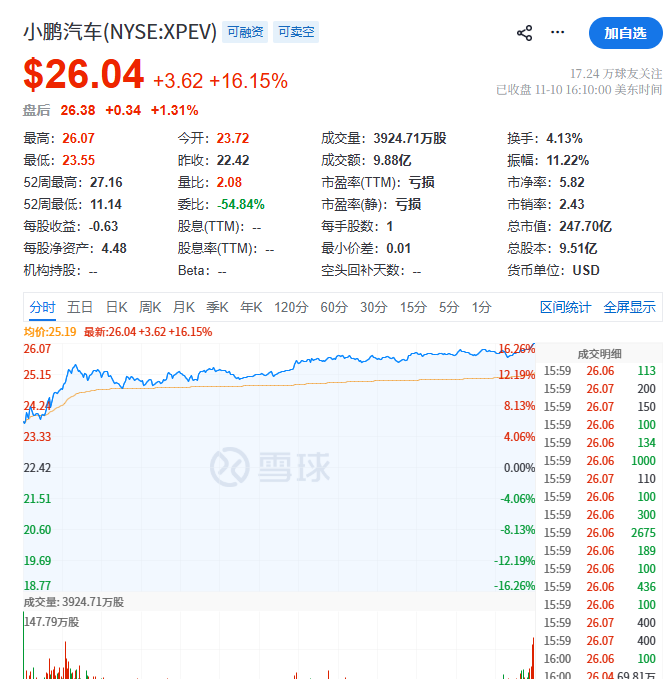Open the 季K chart tab
The image size is (669, 679).
tap(217, 307)
